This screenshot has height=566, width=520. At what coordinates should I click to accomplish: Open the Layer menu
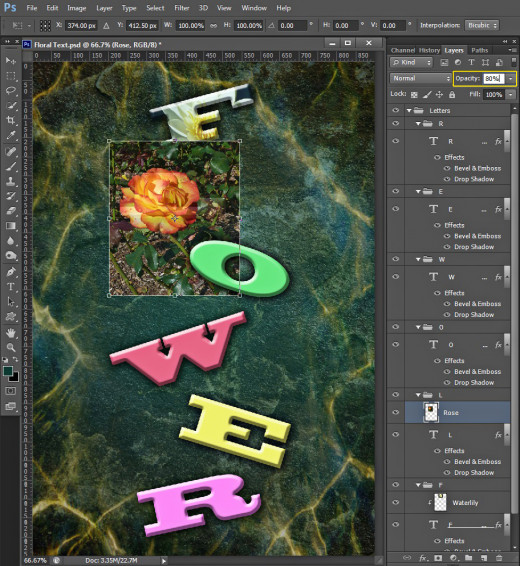(x=104, y=8)
